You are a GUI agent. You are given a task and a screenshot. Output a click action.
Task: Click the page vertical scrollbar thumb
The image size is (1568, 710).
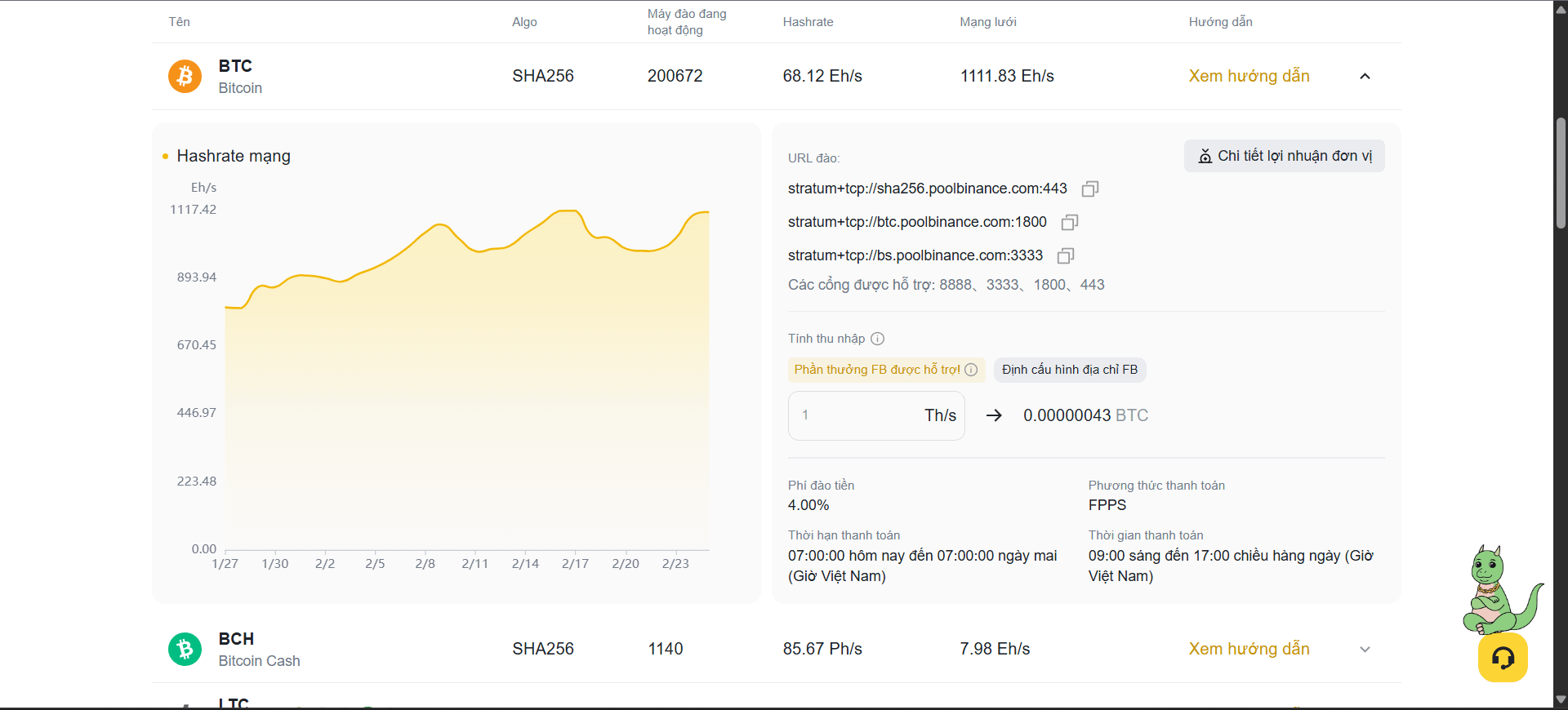[1561, 173]
